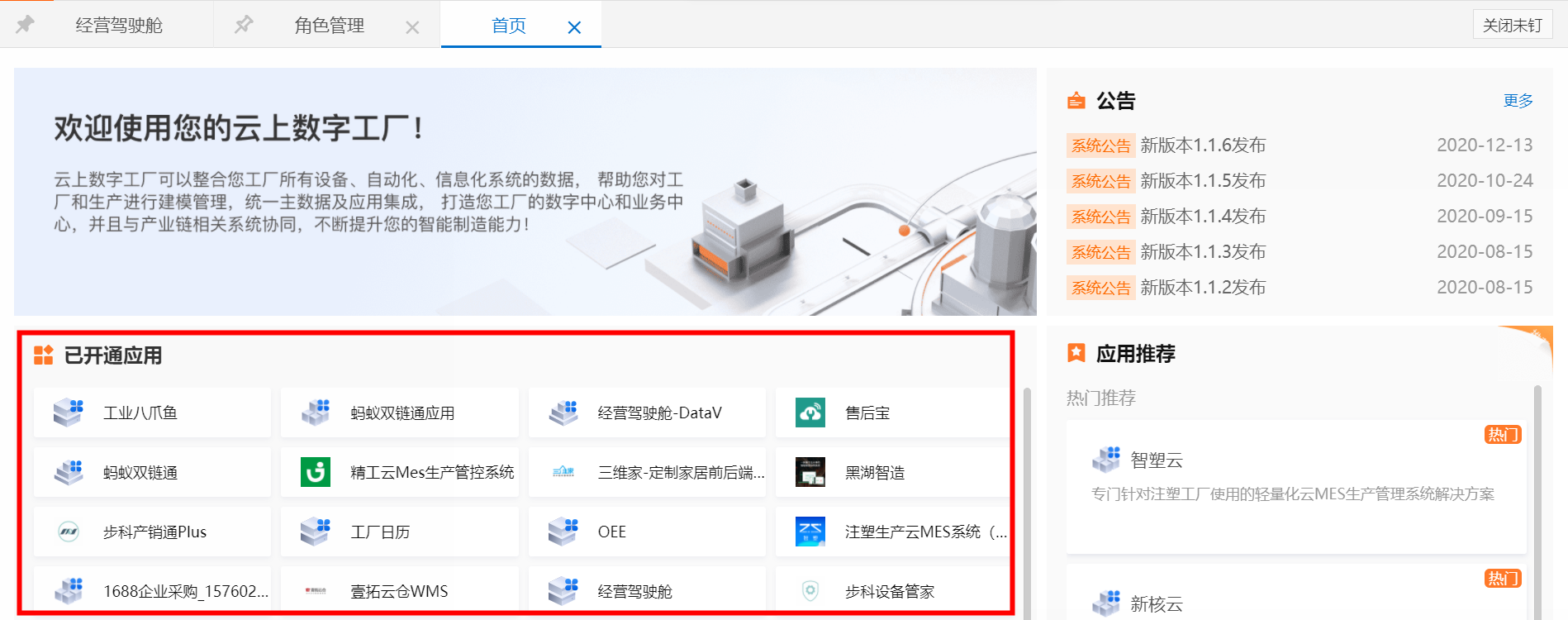Close the 角色管理 tab
This screenshot has height=620, width=1568.
pyautogui.click(x=412, y=27)
